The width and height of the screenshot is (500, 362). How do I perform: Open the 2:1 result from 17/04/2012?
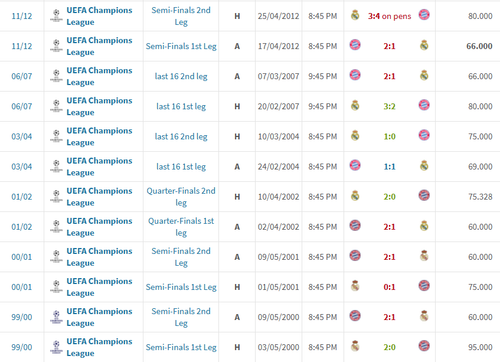[389, 46]
